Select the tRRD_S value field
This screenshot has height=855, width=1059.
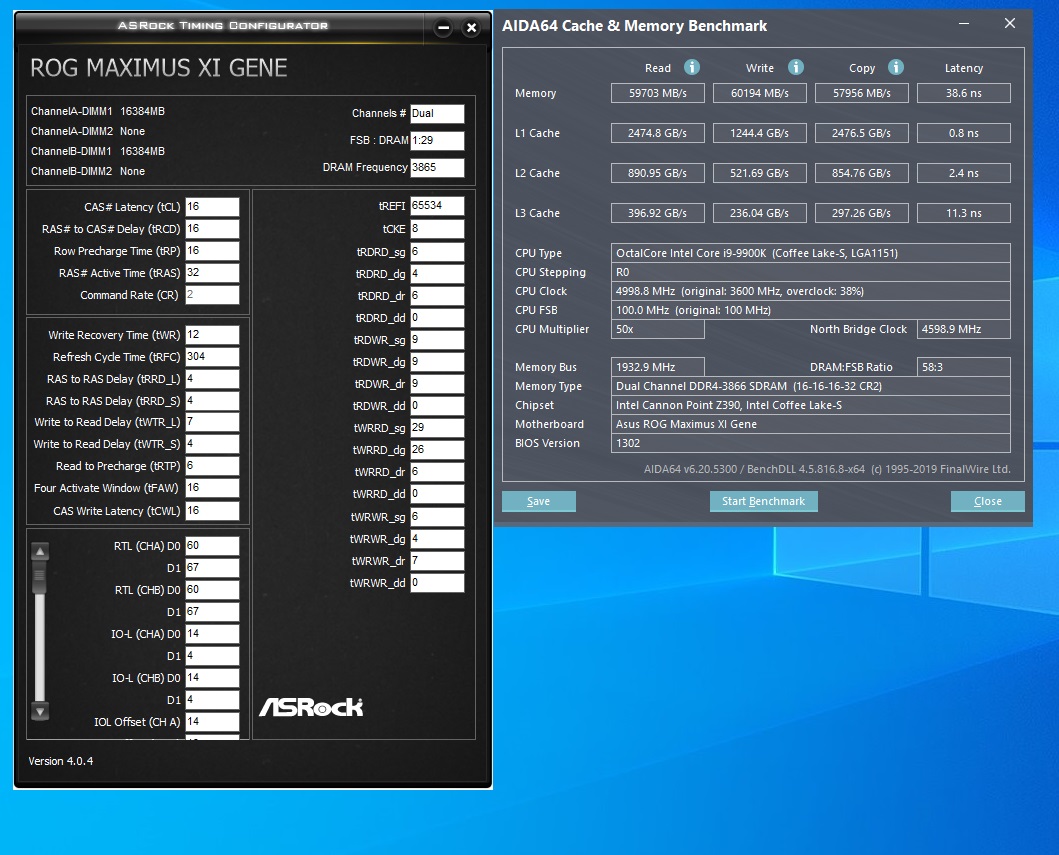click(x=212, y=400)
